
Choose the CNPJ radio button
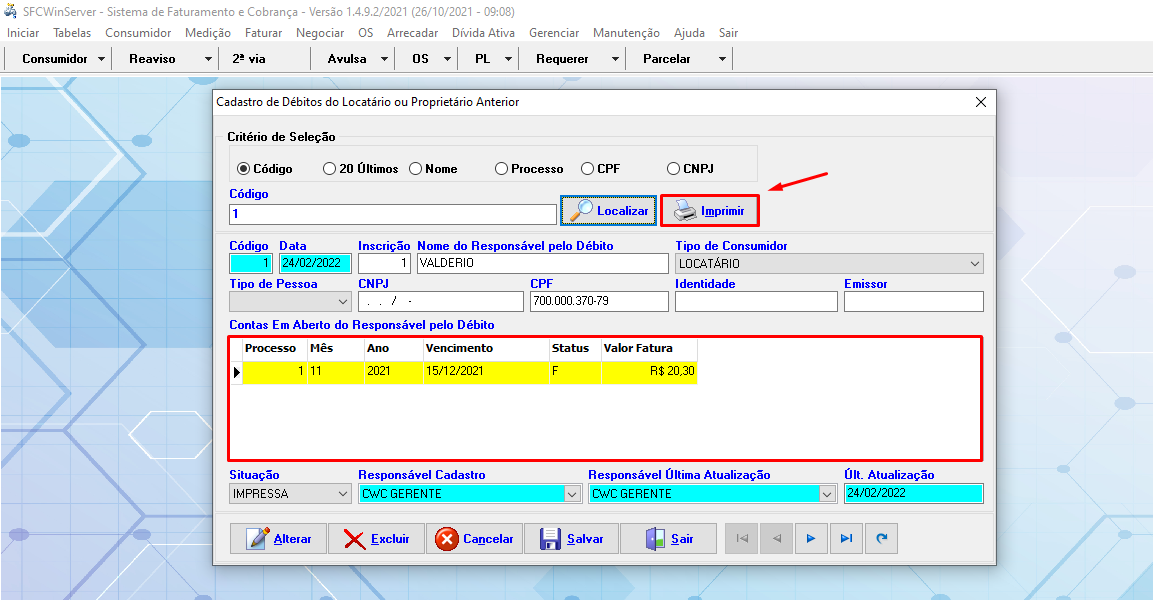[674, 169]
